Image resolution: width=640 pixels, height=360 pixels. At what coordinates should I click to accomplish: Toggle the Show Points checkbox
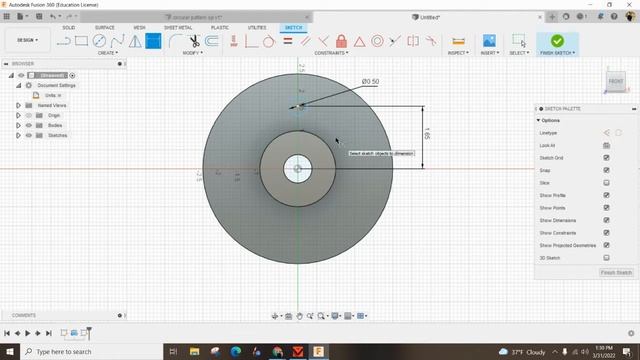pos(607,208)
